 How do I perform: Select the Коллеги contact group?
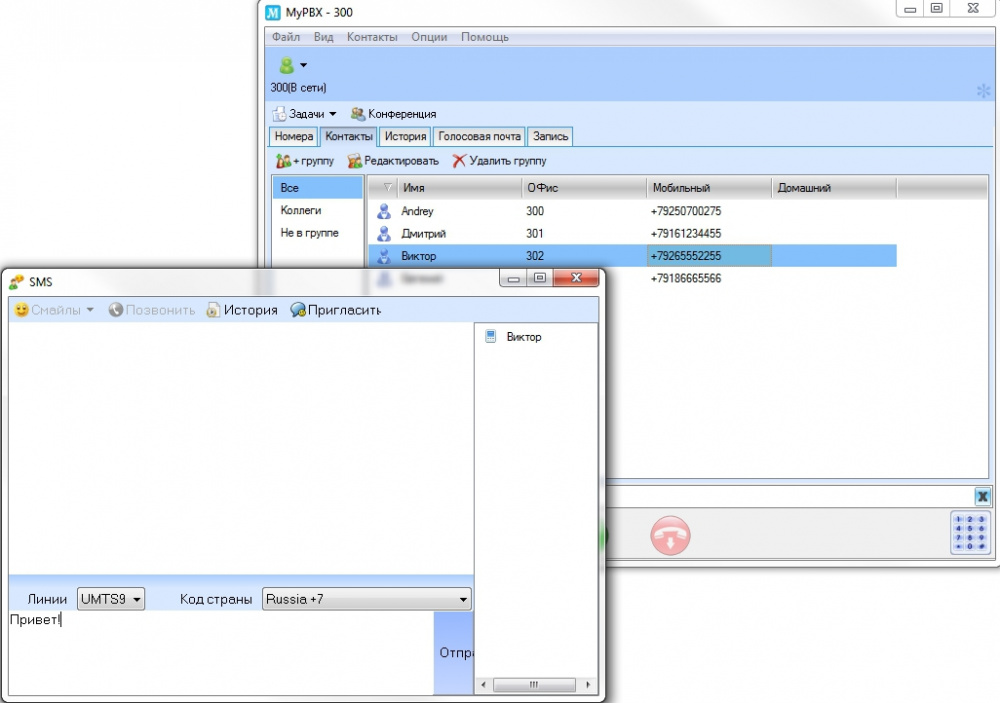pos(301,210)
